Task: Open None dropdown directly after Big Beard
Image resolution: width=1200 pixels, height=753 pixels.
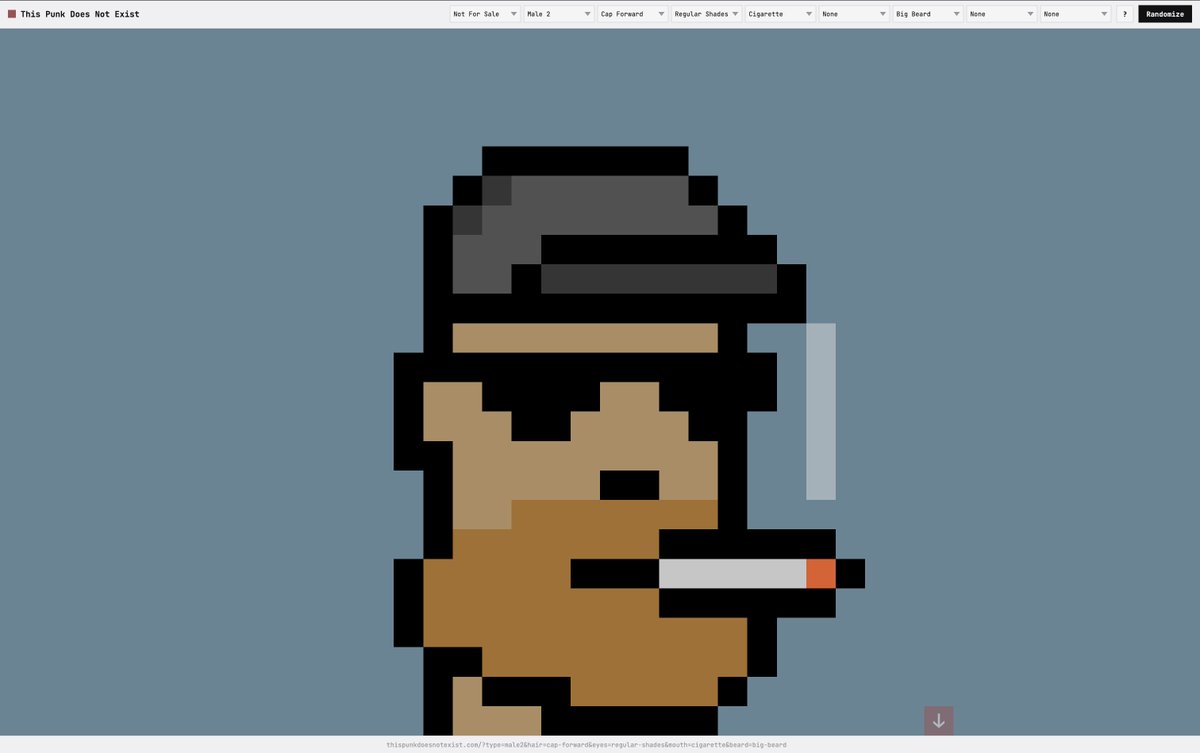Action: coord(1002,14)
